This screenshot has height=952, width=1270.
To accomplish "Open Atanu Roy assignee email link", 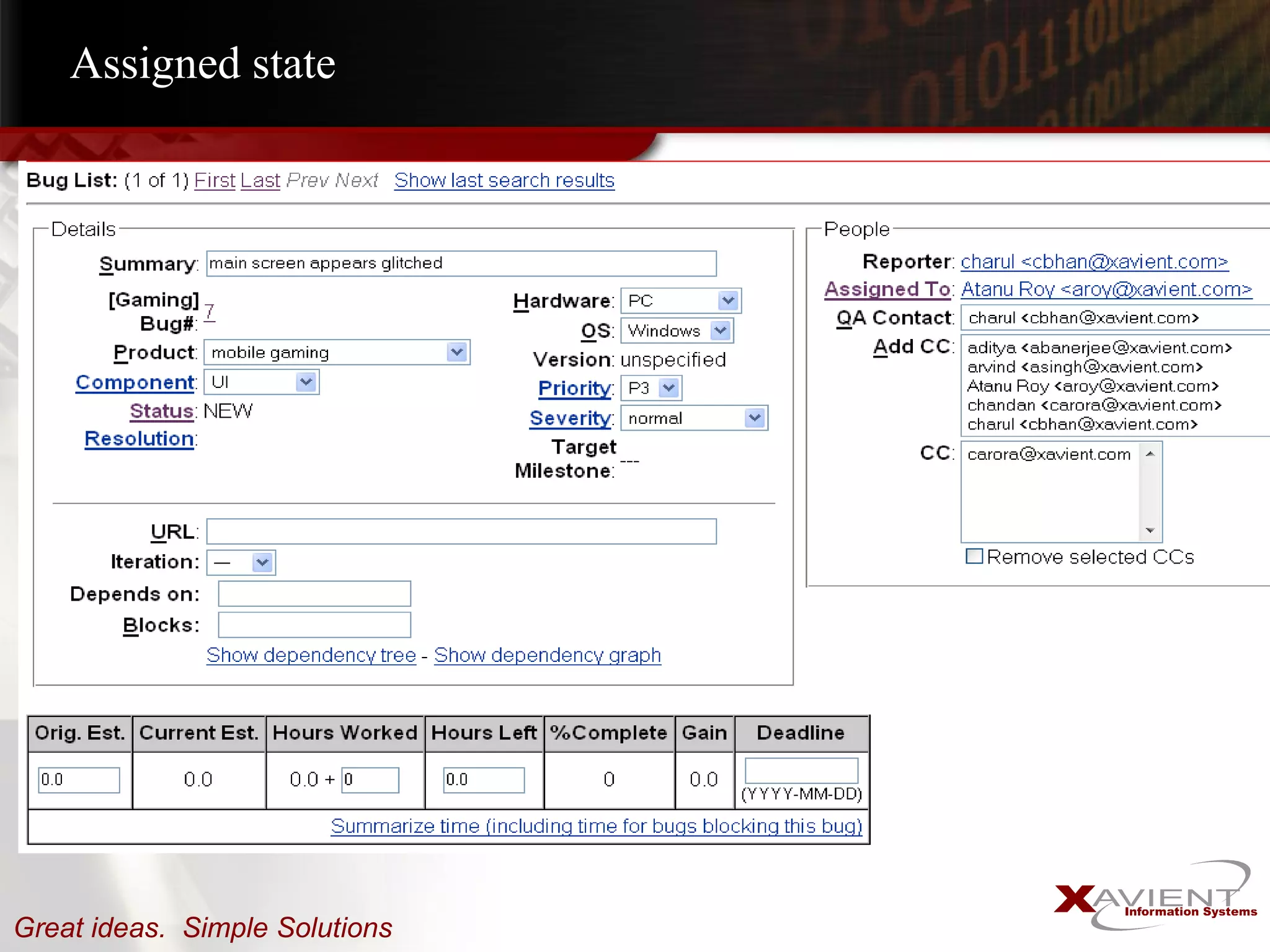I will tap(1106, 289).
